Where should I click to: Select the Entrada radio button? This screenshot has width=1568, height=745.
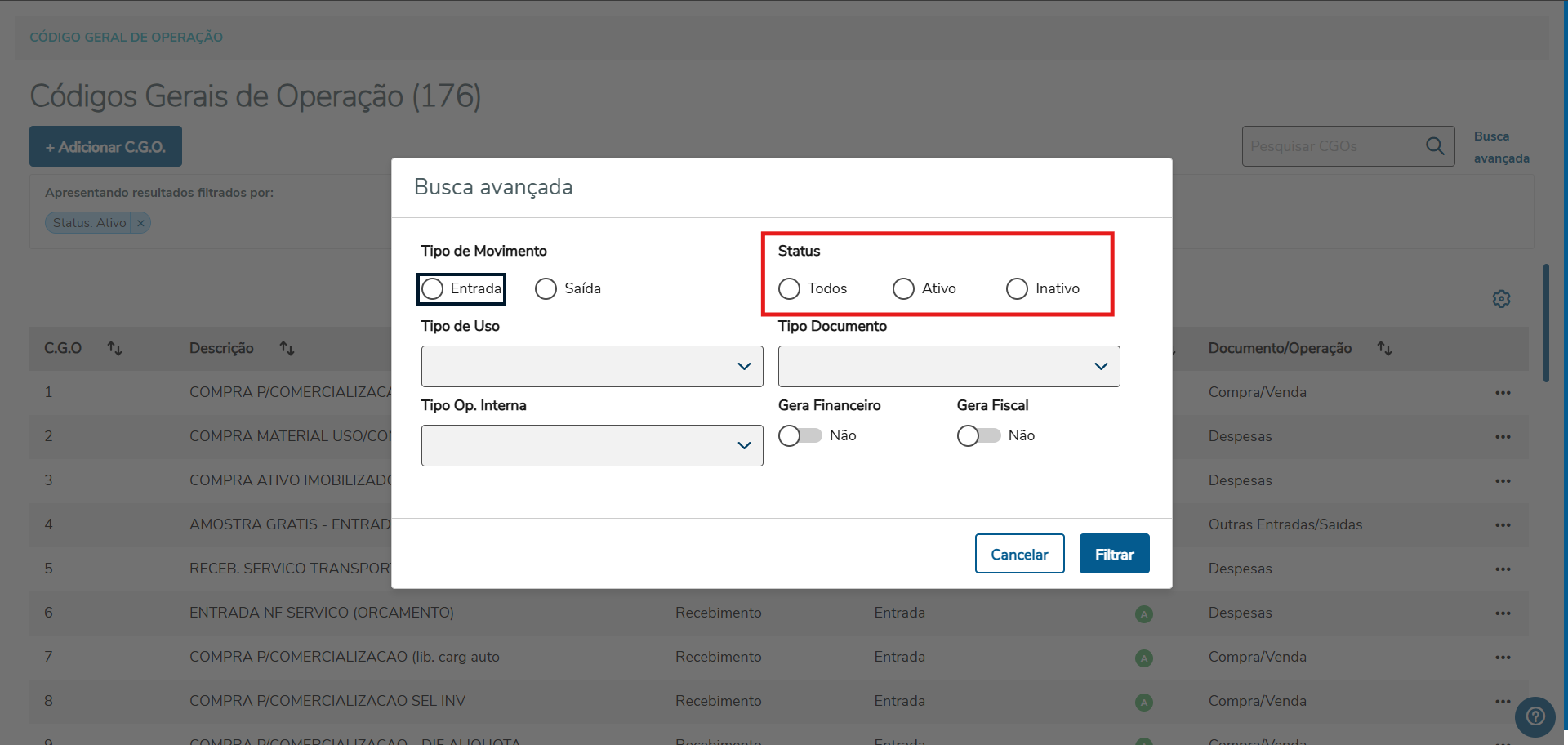click(x=433, y=289)
